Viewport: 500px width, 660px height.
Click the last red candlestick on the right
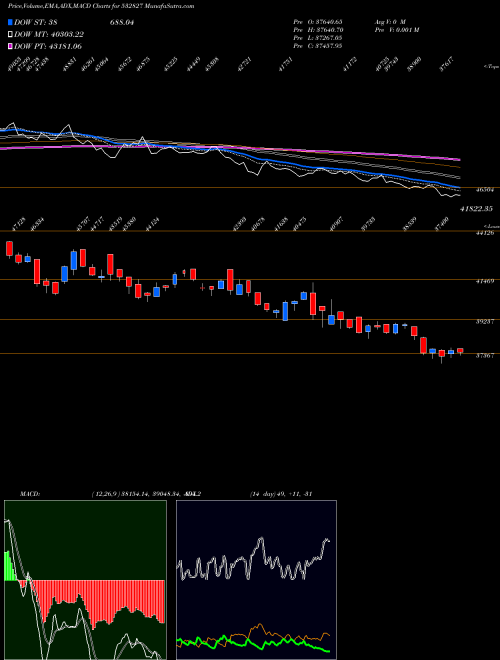[x=460, y=351]
